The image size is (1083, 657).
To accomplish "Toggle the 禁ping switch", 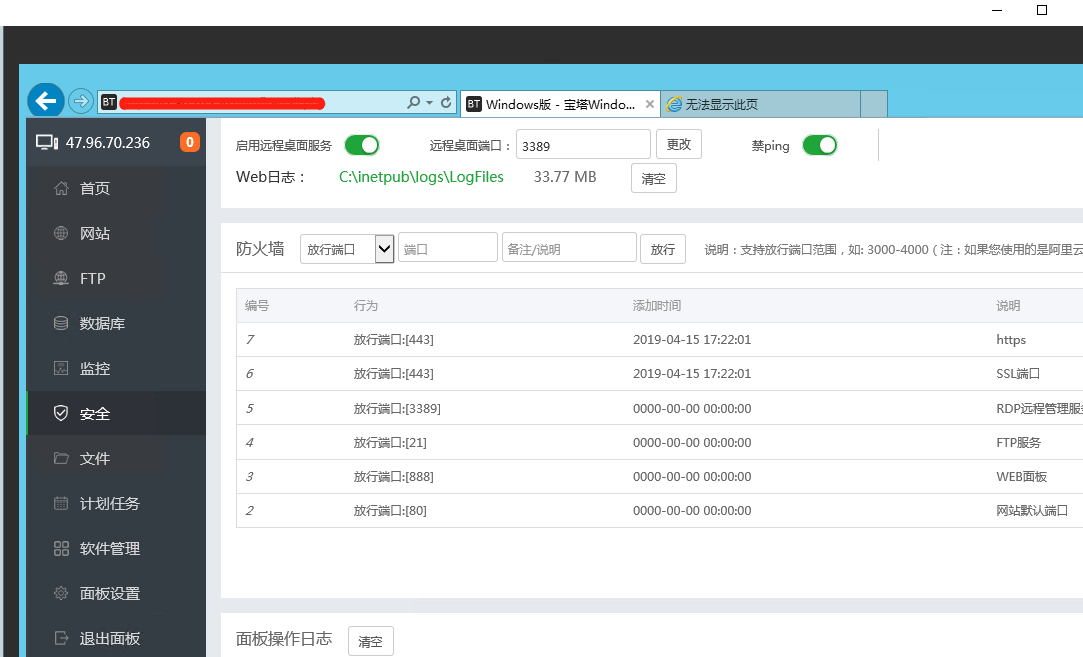I will [x=820, y=145].
